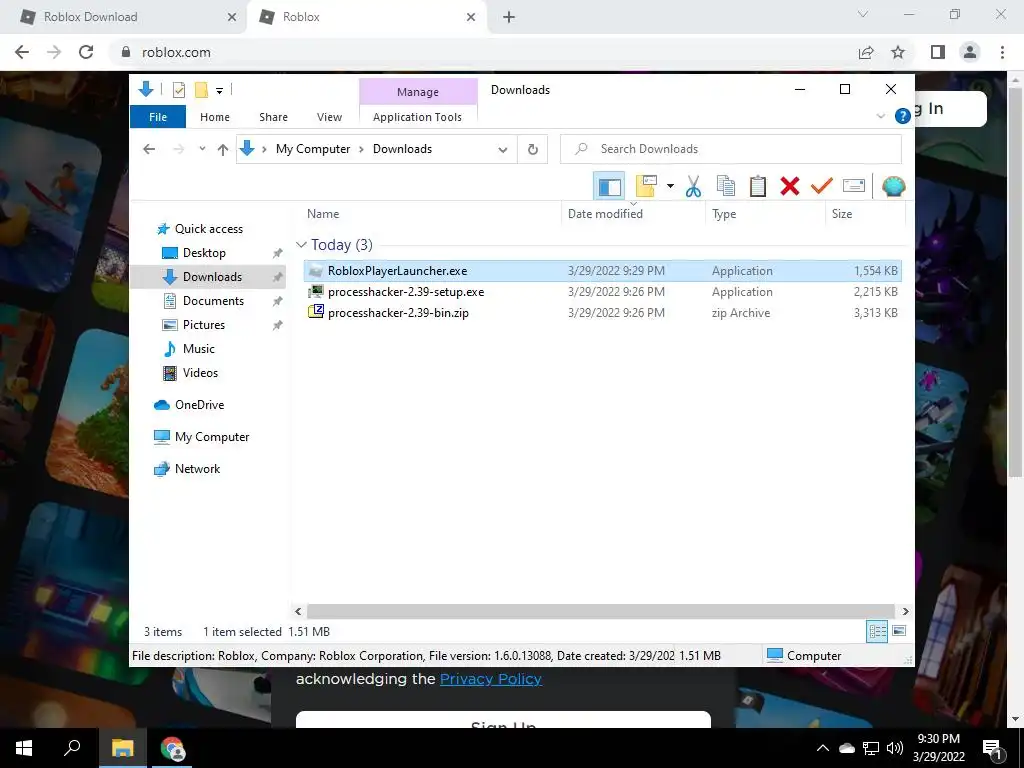Open Network in navigation pane
Screen dimensions: 1024x768
point(197,469)
